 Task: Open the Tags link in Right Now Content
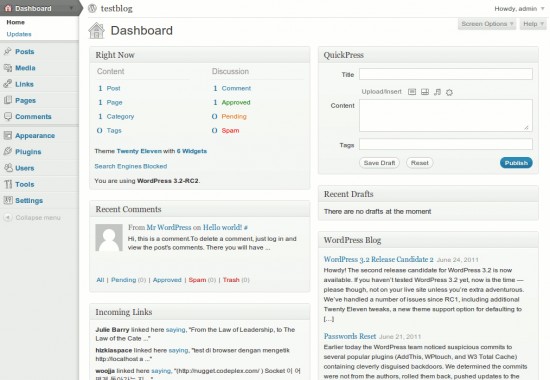pyautogui.click(x=114, y=131)
